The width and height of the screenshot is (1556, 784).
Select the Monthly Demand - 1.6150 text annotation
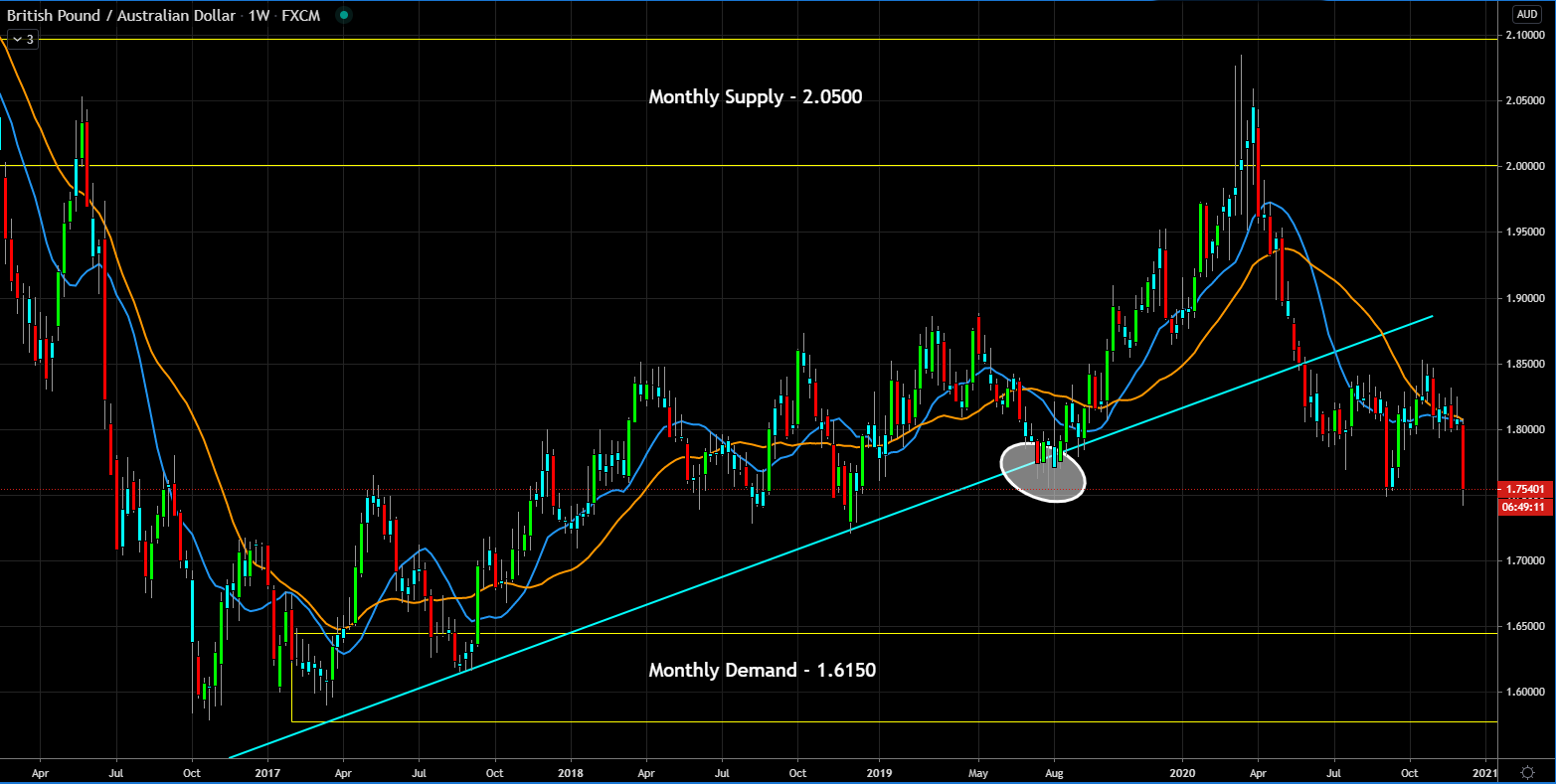click(x=763, y=670)
